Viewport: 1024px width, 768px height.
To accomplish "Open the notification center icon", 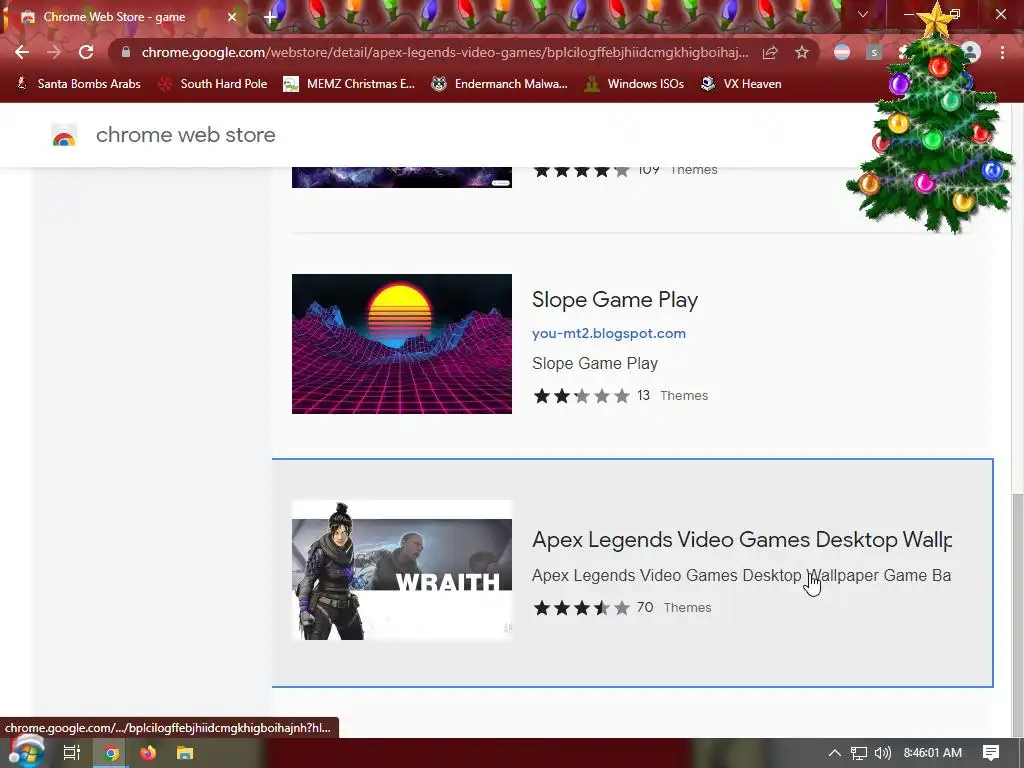I will tap(991, 753).
